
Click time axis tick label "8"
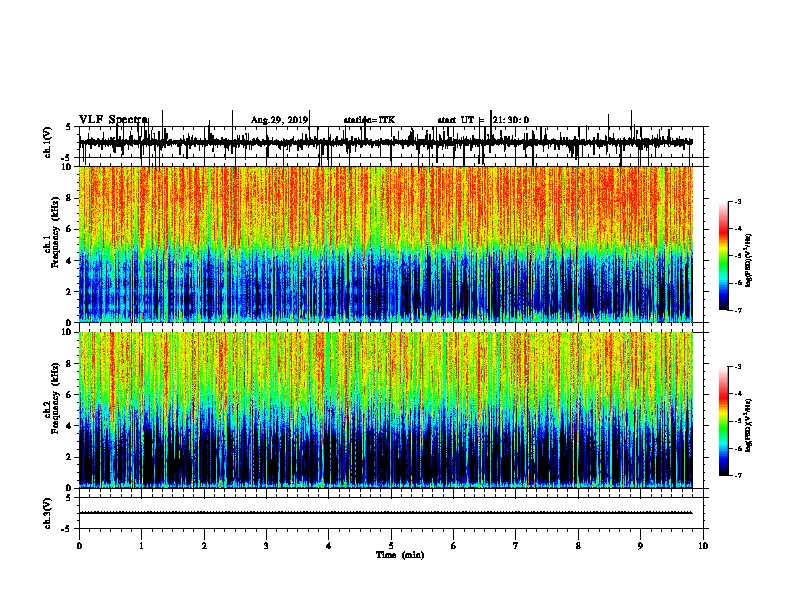pos(578,546)
